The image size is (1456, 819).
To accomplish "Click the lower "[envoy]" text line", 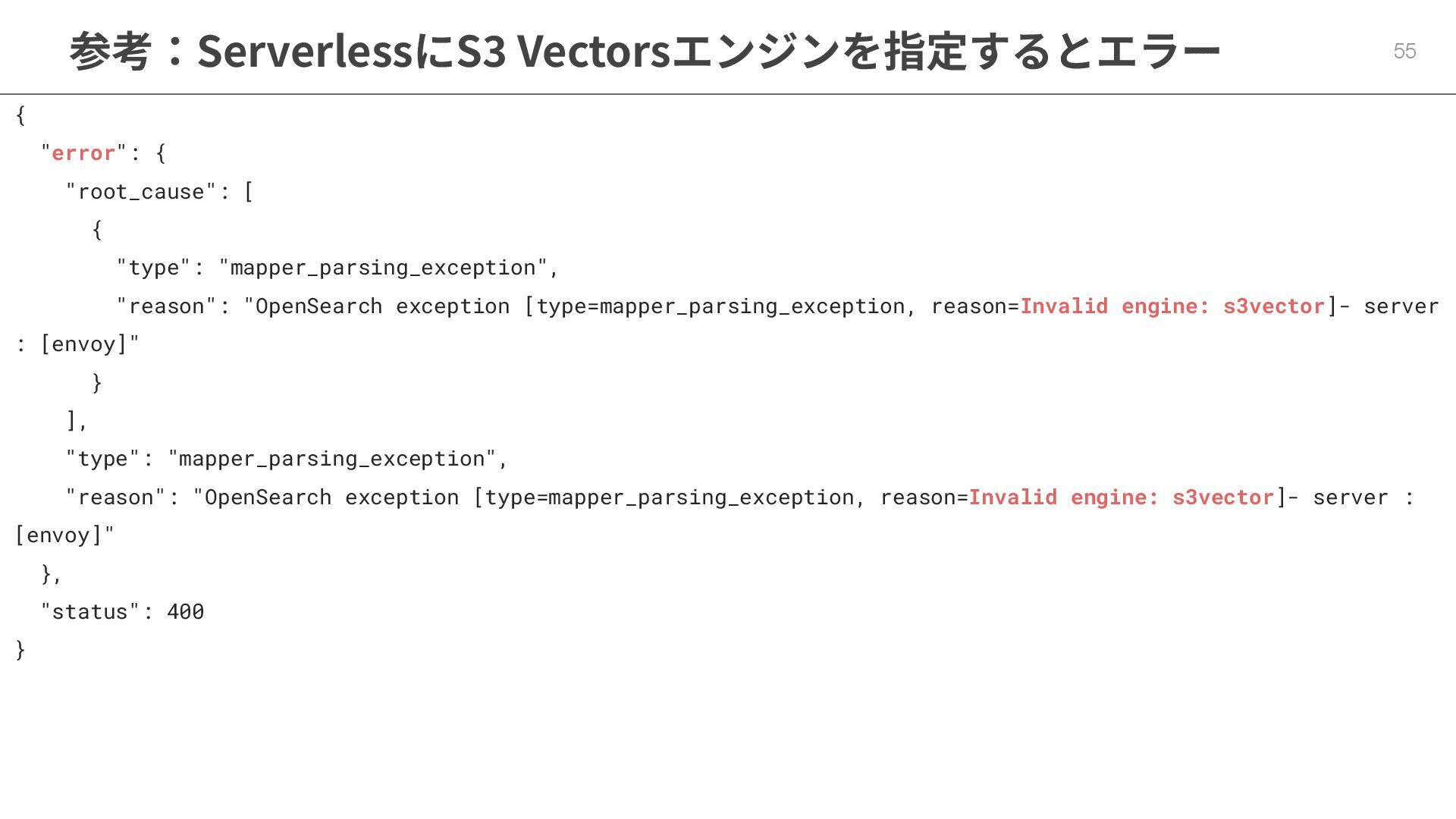I will [x=65, y=535].
